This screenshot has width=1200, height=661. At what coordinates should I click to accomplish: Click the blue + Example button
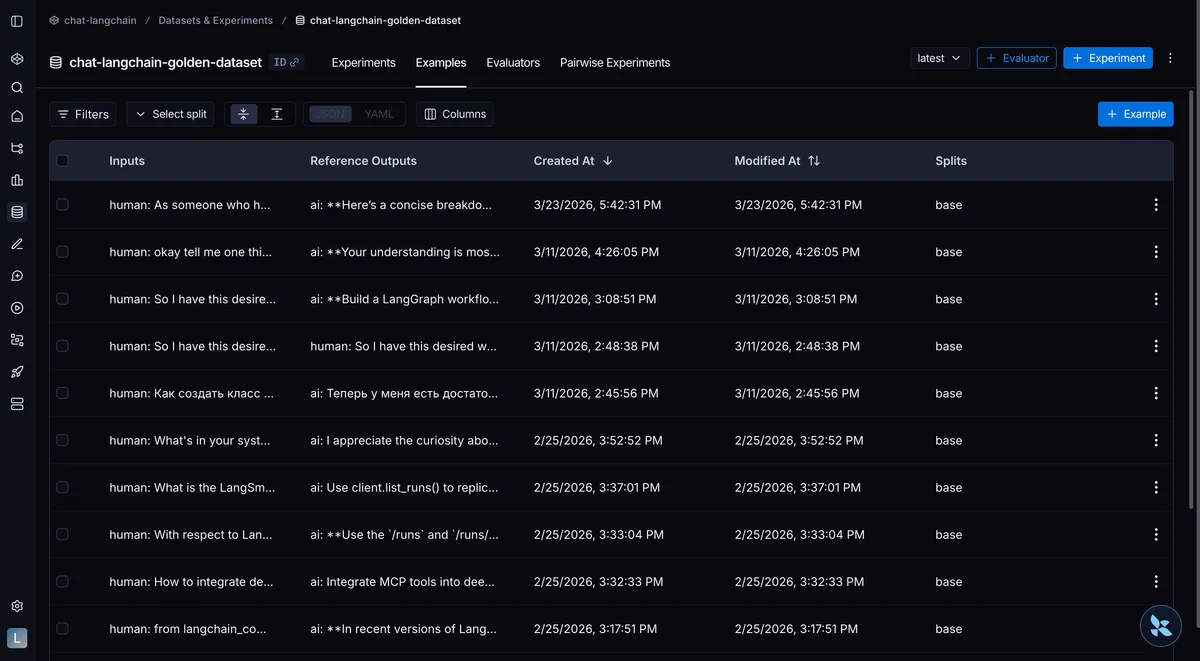pyautogui.click(x=1135, y=114)
